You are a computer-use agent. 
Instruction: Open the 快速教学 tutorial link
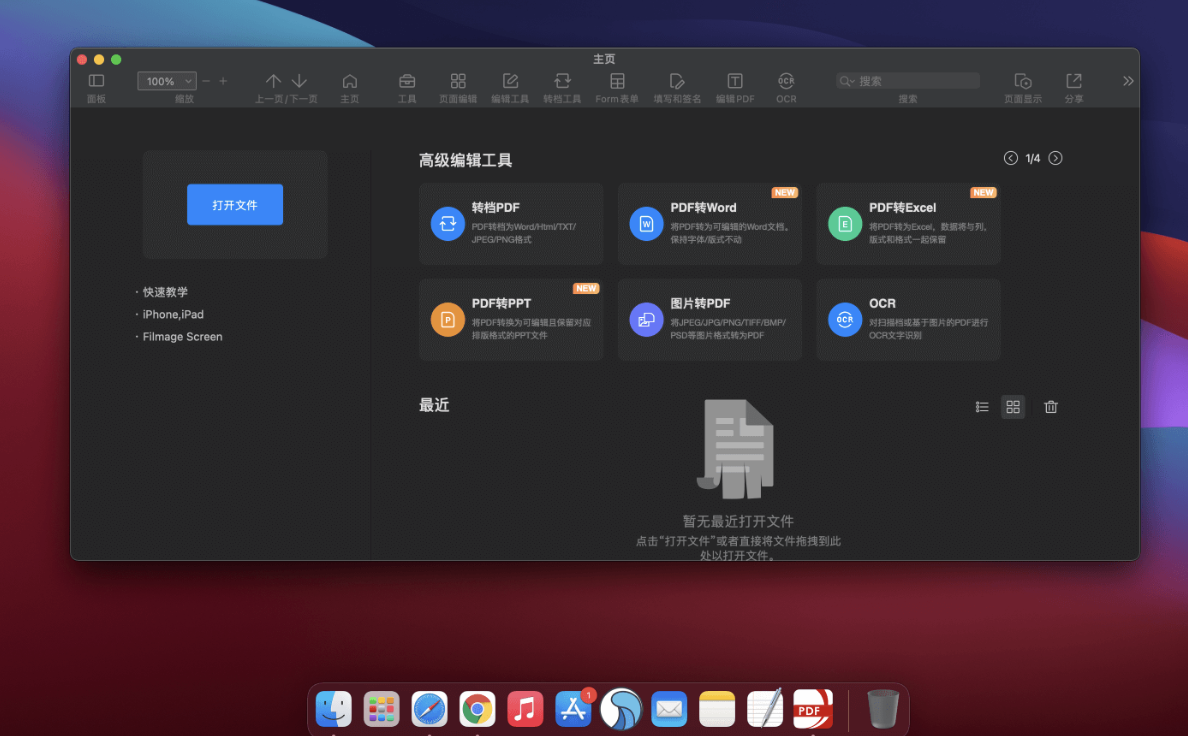pos(165,292)
